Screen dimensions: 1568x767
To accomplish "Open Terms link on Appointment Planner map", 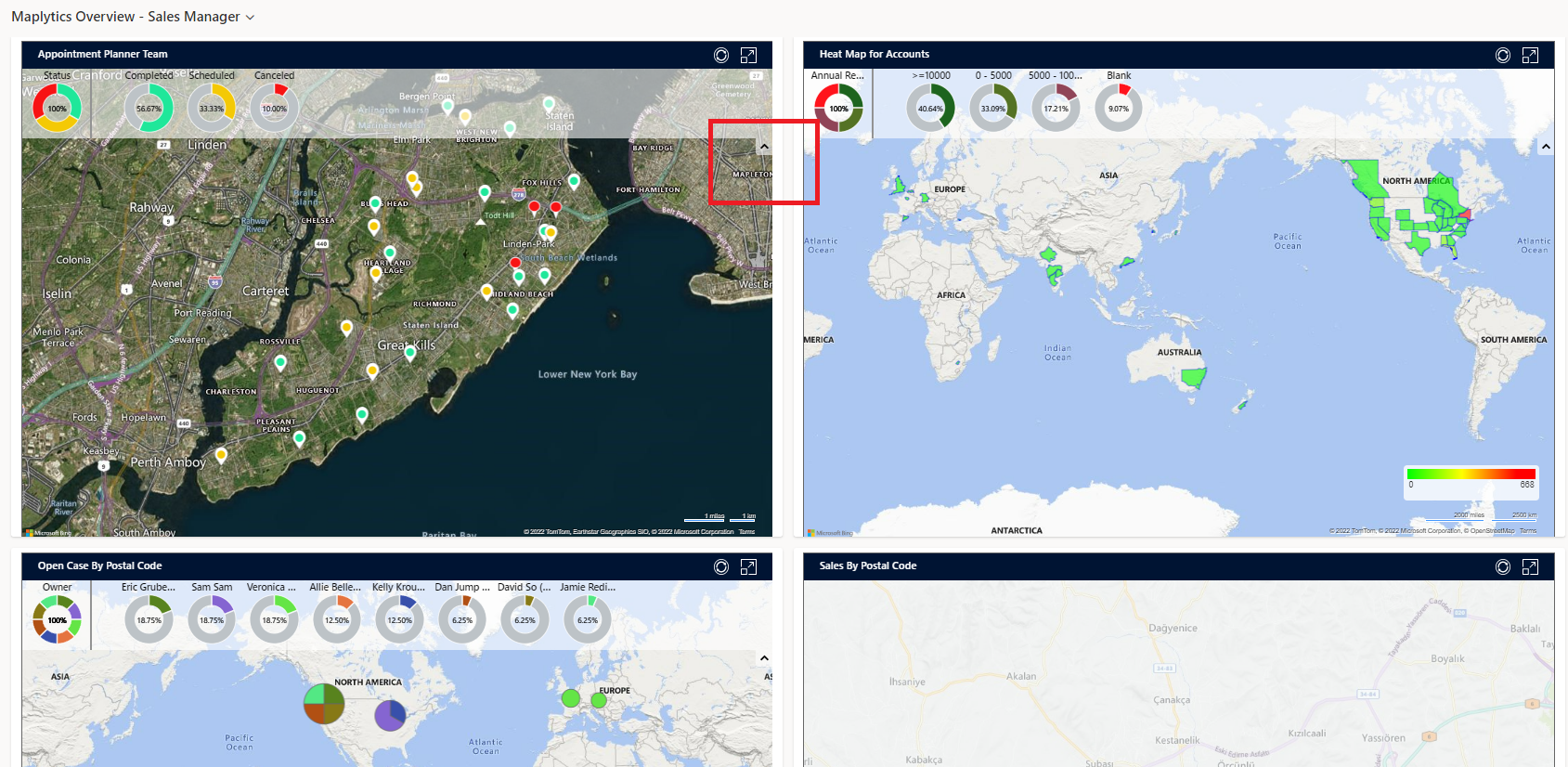I will 746,532.
